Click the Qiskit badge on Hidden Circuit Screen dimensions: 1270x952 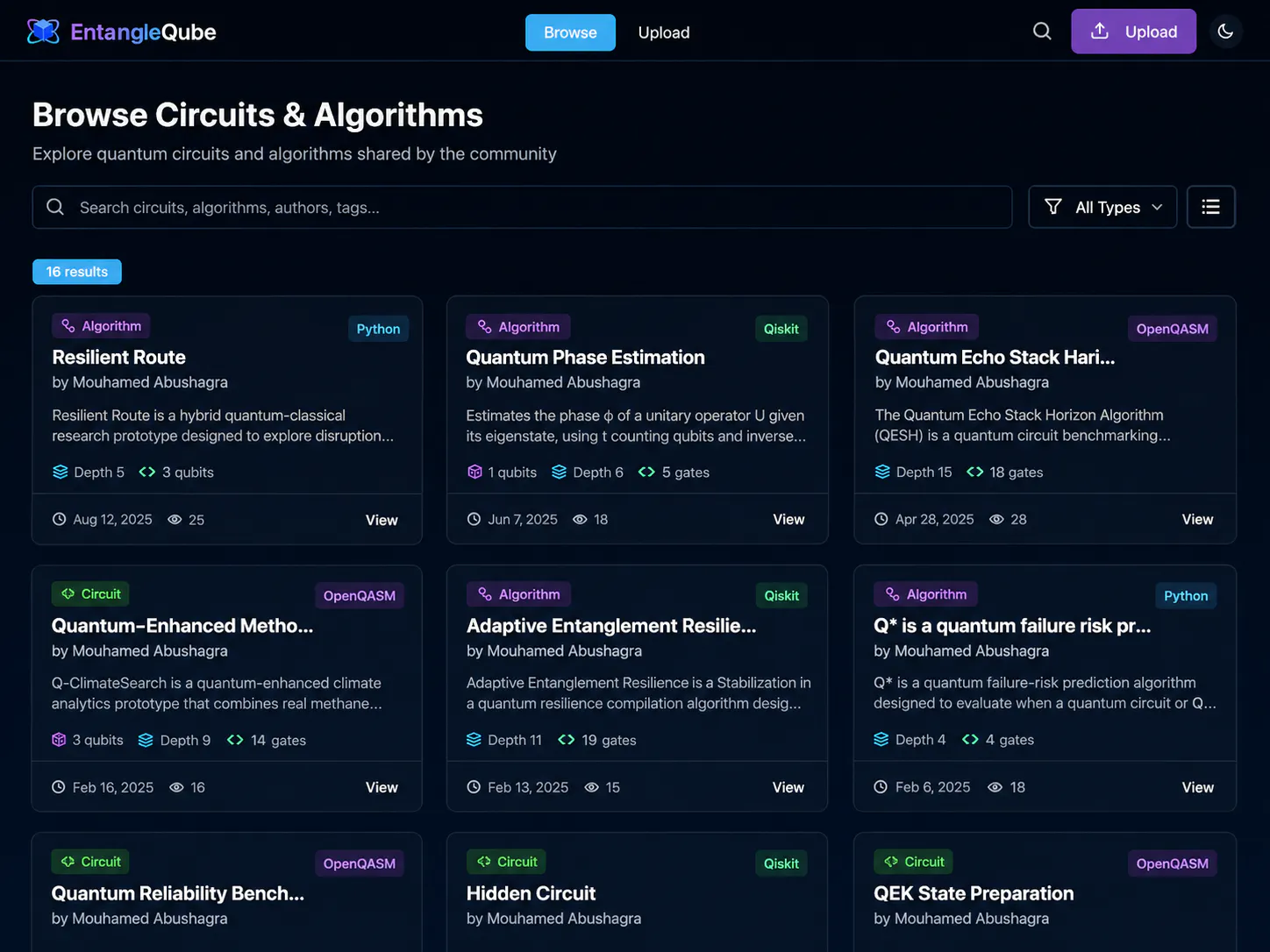tap(781, 863)
